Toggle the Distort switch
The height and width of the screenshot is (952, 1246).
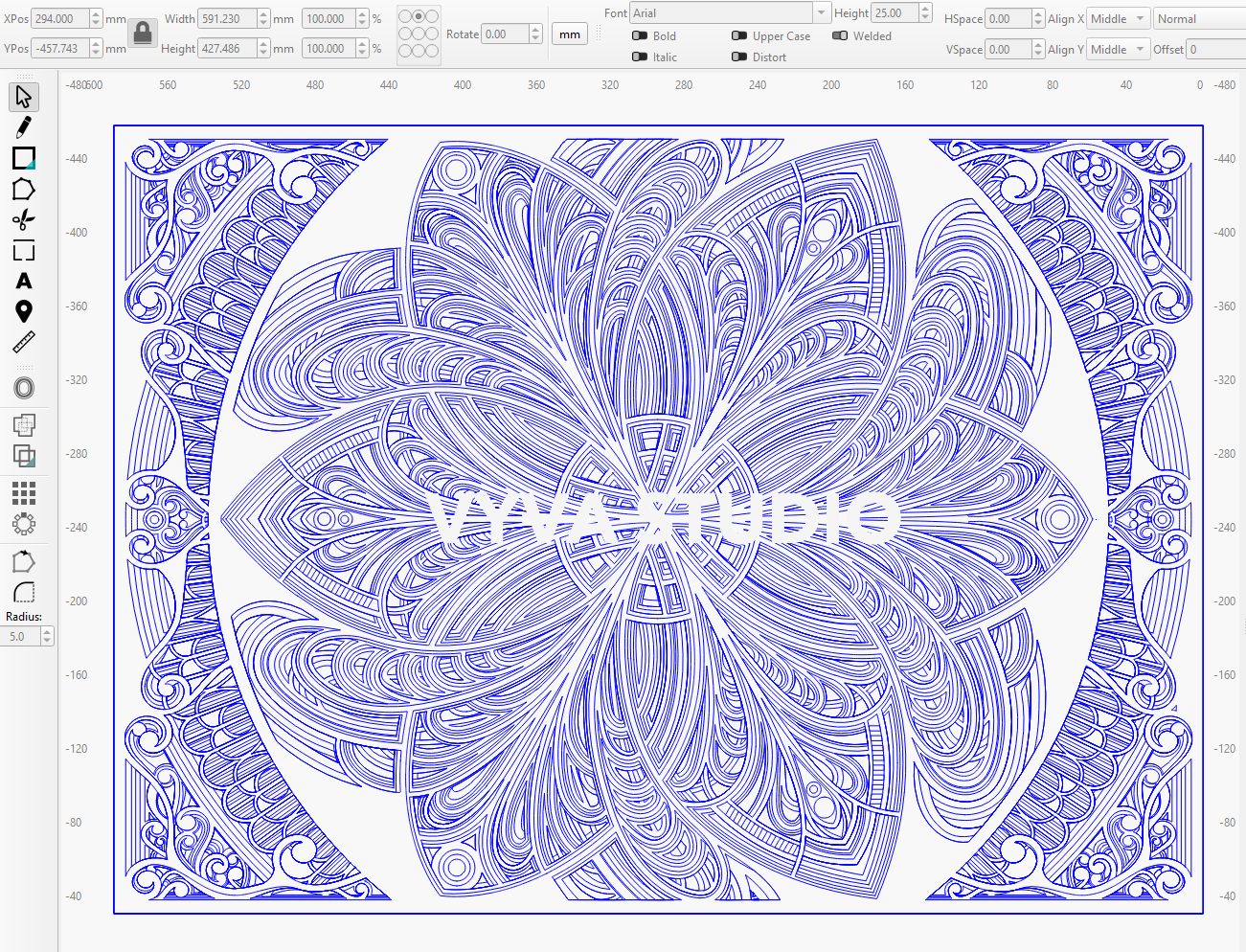tap(739, 57)
